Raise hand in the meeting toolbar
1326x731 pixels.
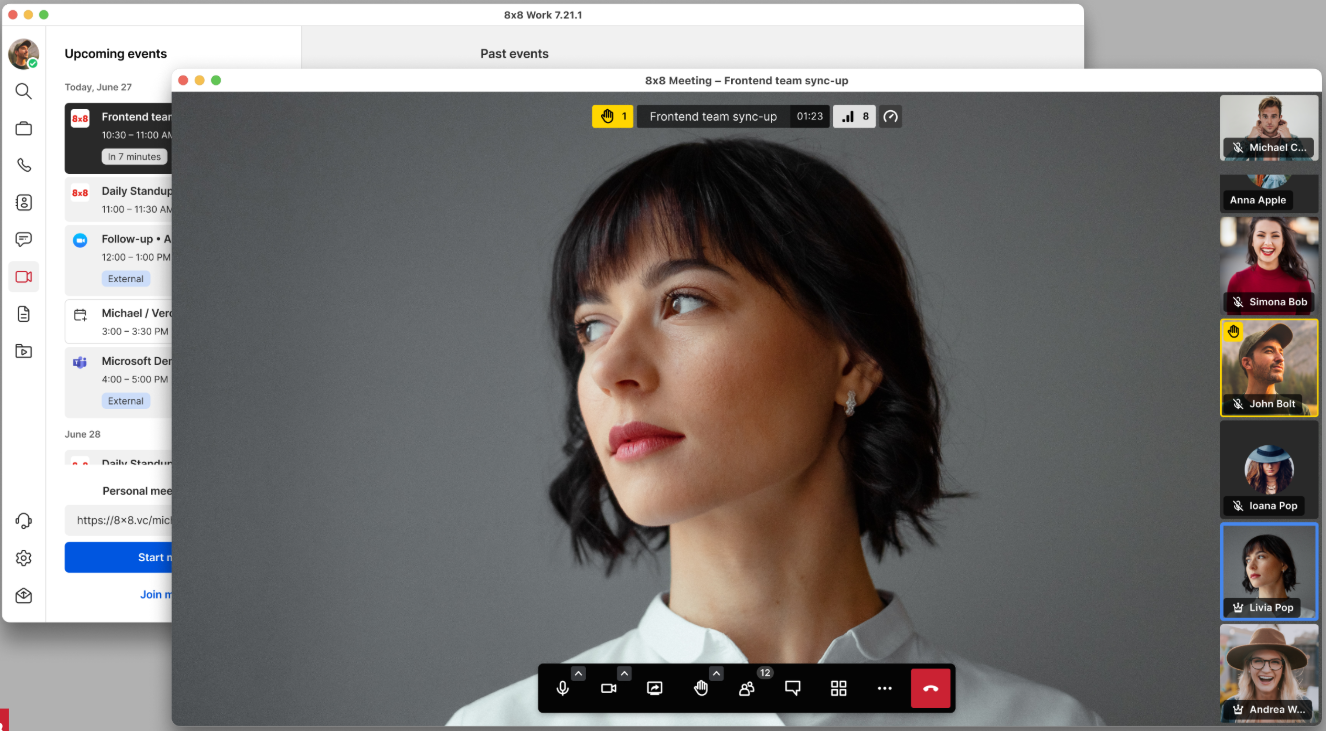click(x=701, y=688)
